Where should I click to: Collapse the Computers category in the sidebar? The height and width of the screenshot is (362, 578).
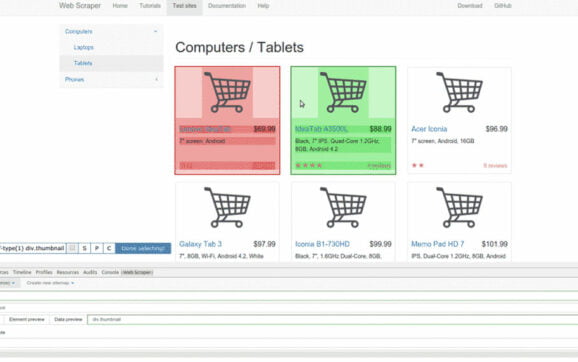pyautogui.click(x=111, y=32)
